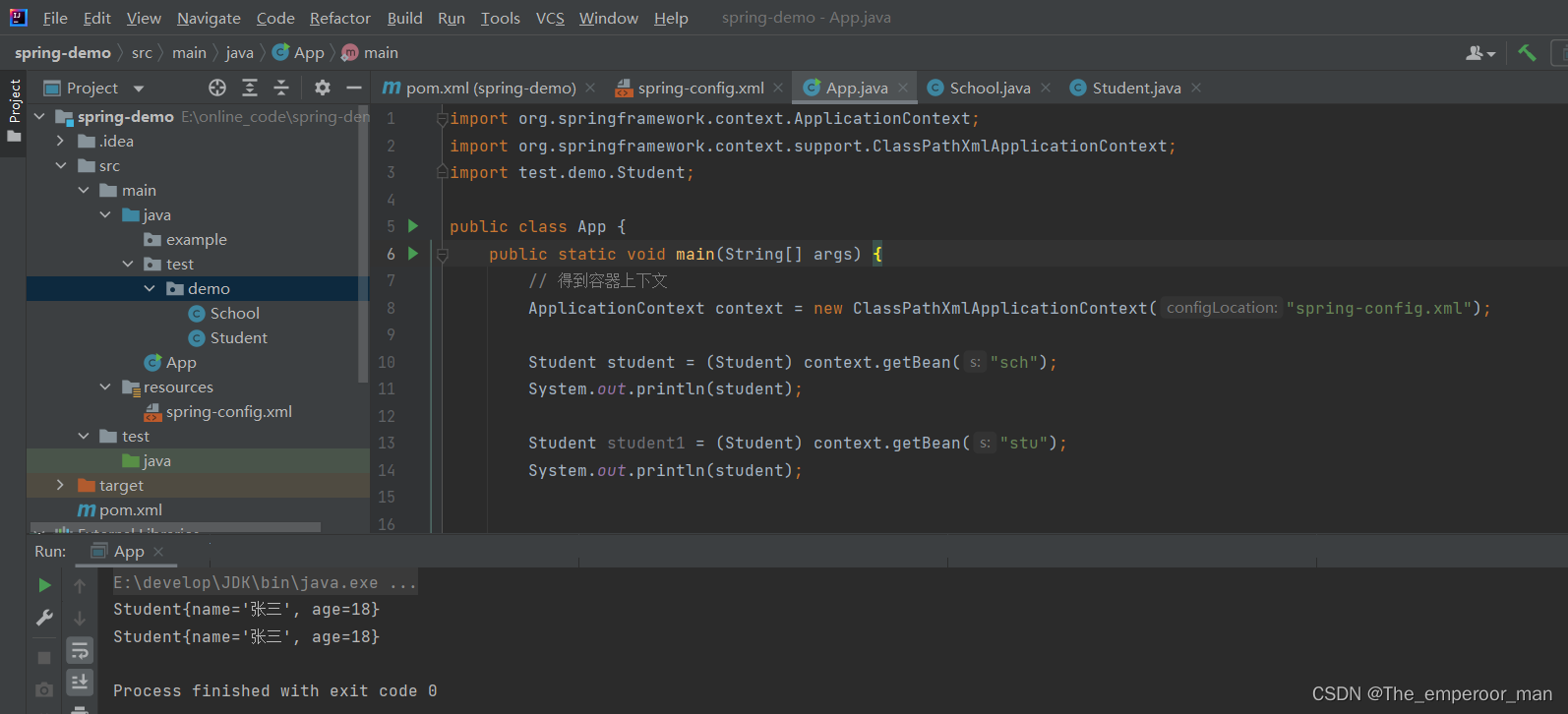
Task: Close the spring-config.xml editor tab
Action: coord(778,88)
